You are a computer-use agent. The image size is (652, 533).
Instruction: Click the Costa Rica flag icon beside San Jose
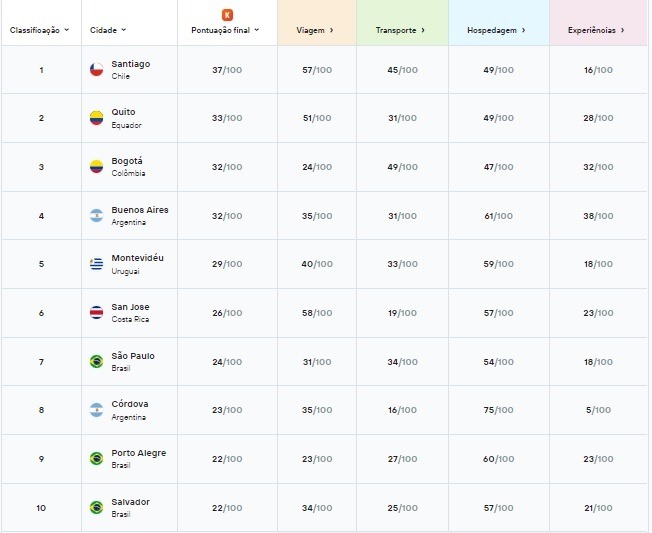[96, 313]
